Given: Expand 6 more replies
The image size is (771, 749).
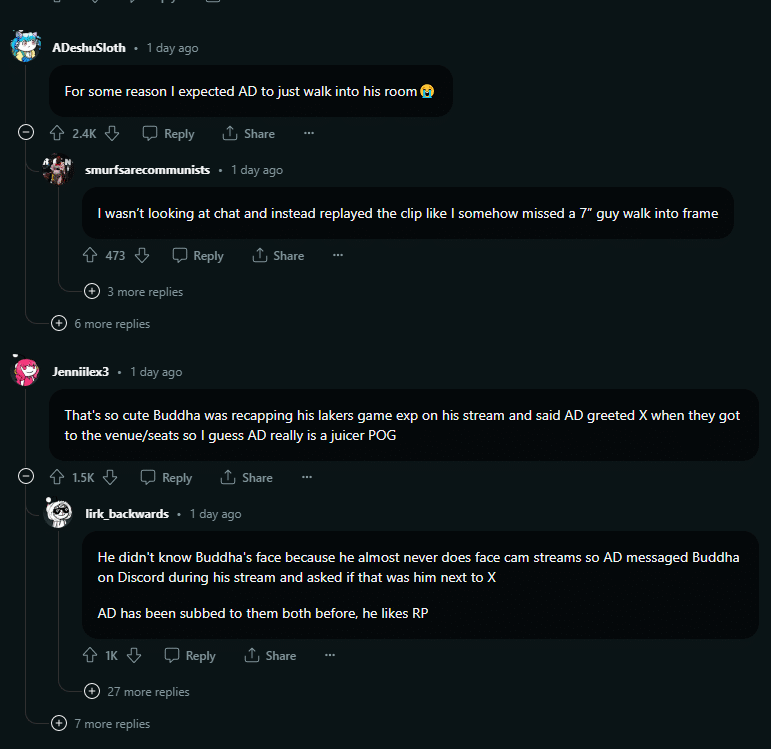Looking at the screenshot, I should (x=102, y=323).
